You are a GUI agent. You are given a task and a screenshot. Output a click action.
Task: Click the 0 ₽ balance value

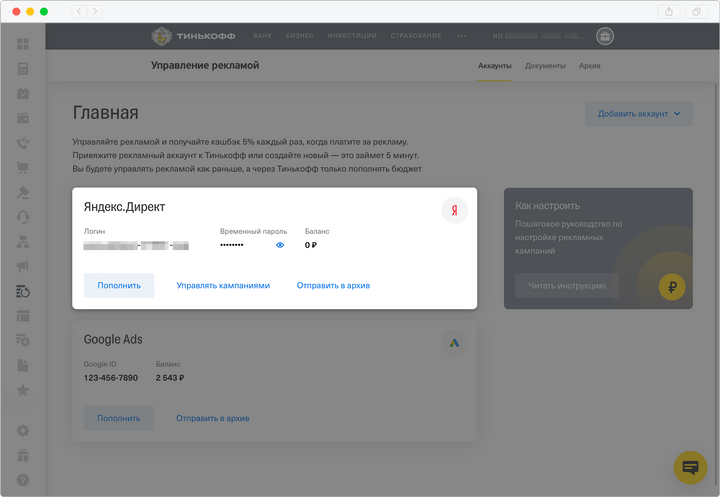(x=311, y=245)
